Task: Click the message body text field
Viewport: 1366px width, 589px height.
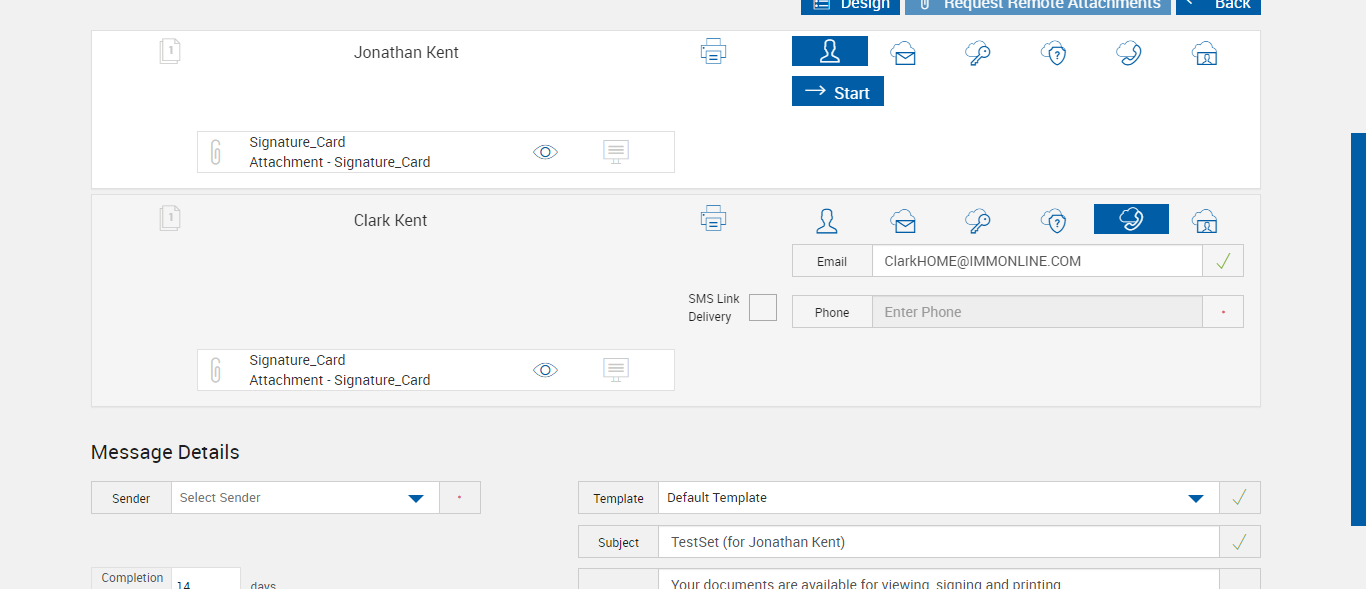Action: point(938,579)
